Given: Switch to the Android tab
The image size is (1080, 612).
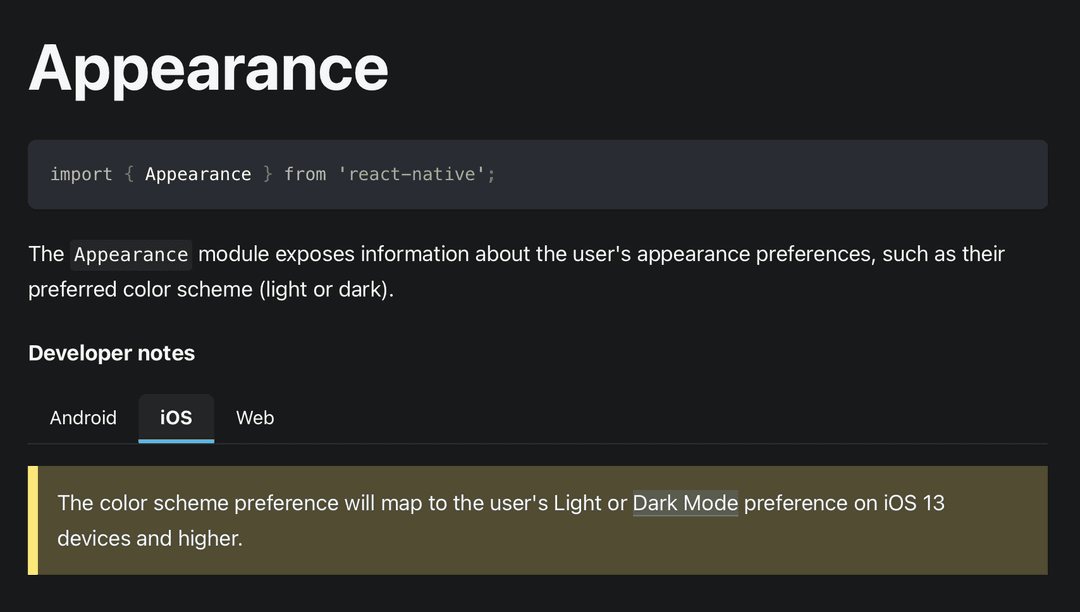Looking at the screenshot, I should point(83,418).
